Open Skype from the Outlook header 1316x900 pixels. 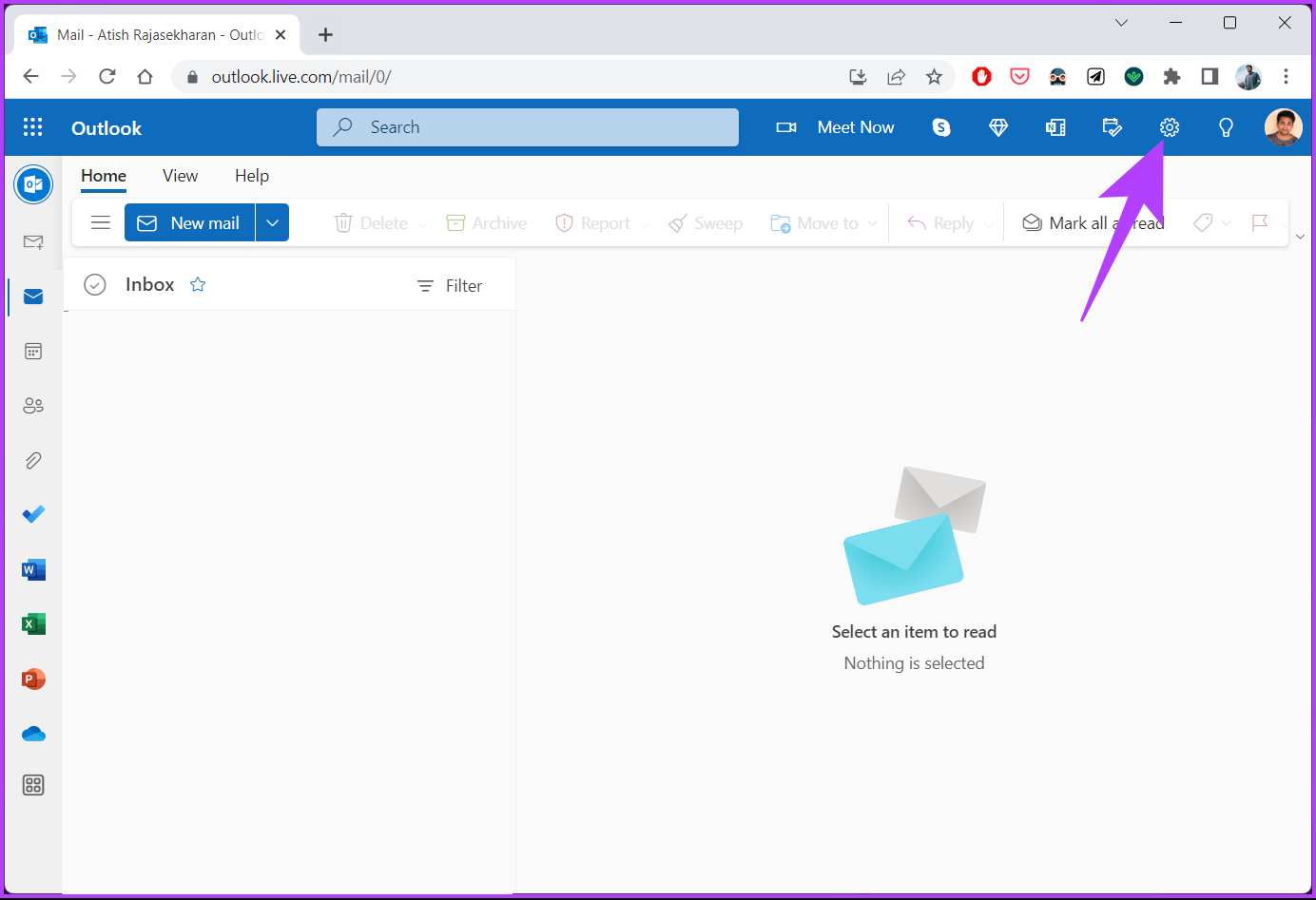pos(941,127)
